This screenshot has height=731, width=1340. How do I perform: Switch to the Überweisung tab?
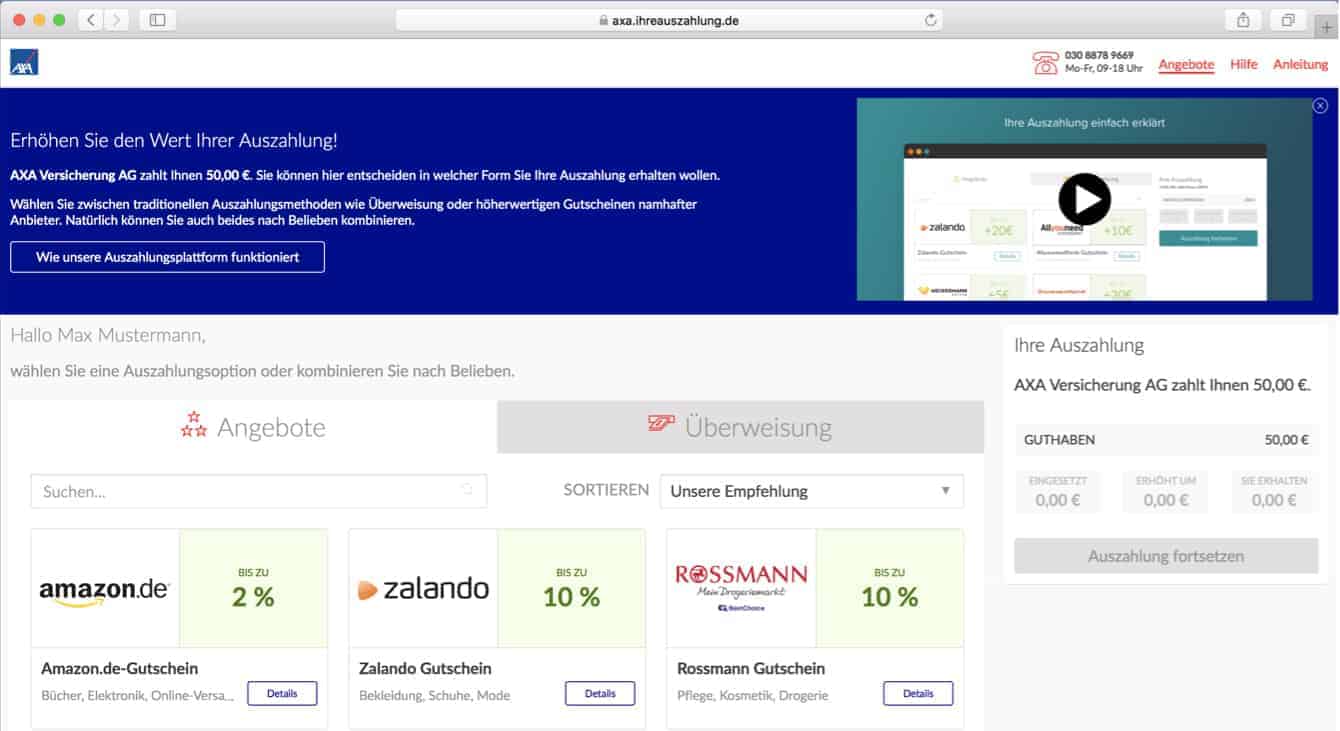coord(740,427)
